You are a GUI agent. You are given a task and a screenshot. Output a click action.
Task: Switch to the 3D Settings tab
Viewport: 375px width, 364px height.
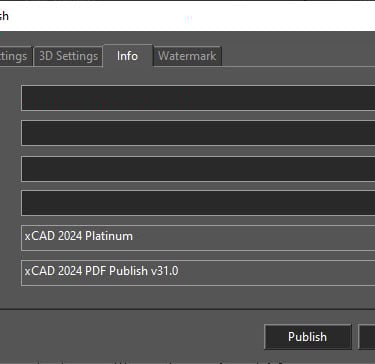[x=68, y=56]
